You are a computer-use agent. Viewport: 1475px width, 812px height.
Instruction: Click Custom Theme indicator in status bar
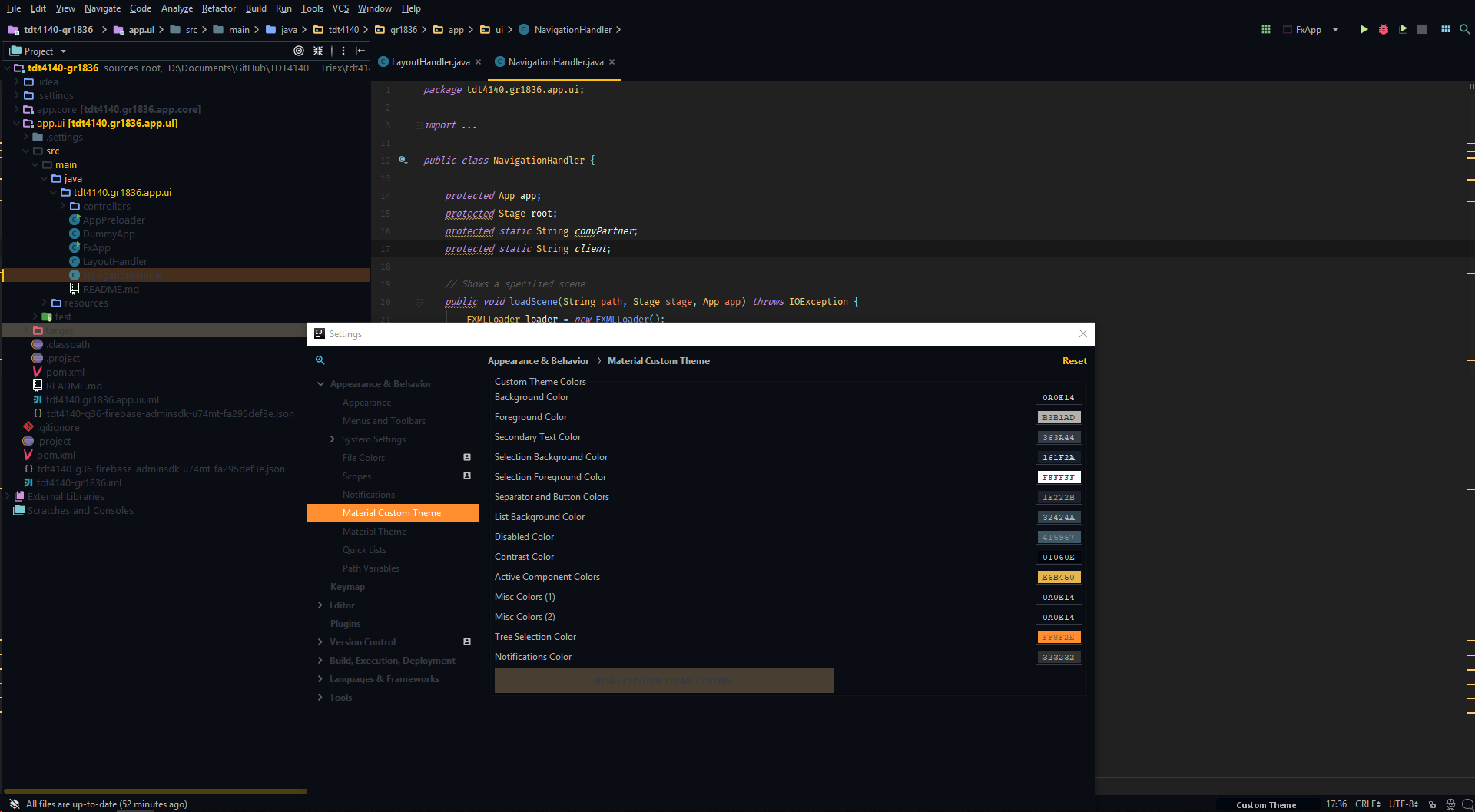pyautogui.click(x=1266, y=805)
